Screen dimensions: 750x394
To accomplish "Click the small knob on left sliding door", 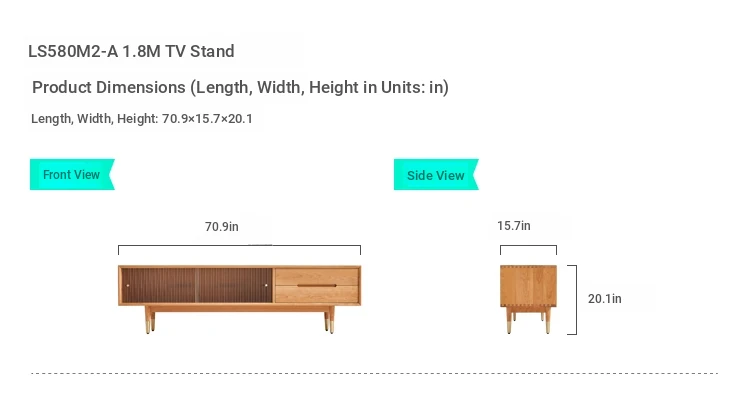I will tap(128, 285).
